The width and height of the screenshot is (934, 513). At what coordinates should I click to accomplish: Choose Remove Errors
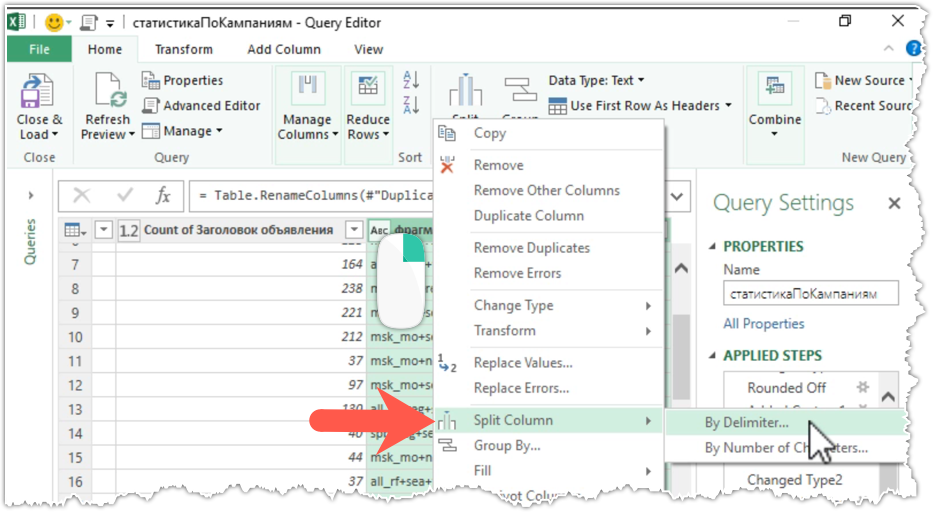click(549, 273)
